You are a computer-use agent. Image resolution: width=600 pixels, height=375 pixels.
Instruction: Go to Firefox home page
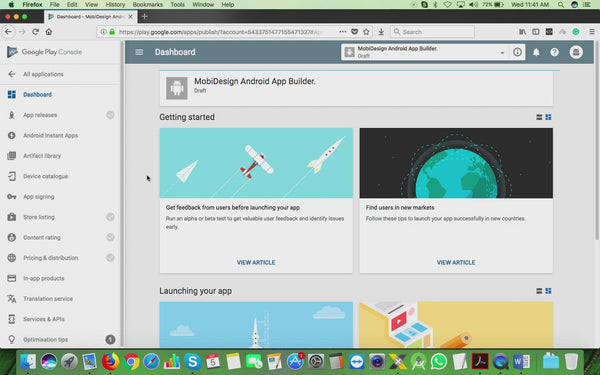click(49, 32)
